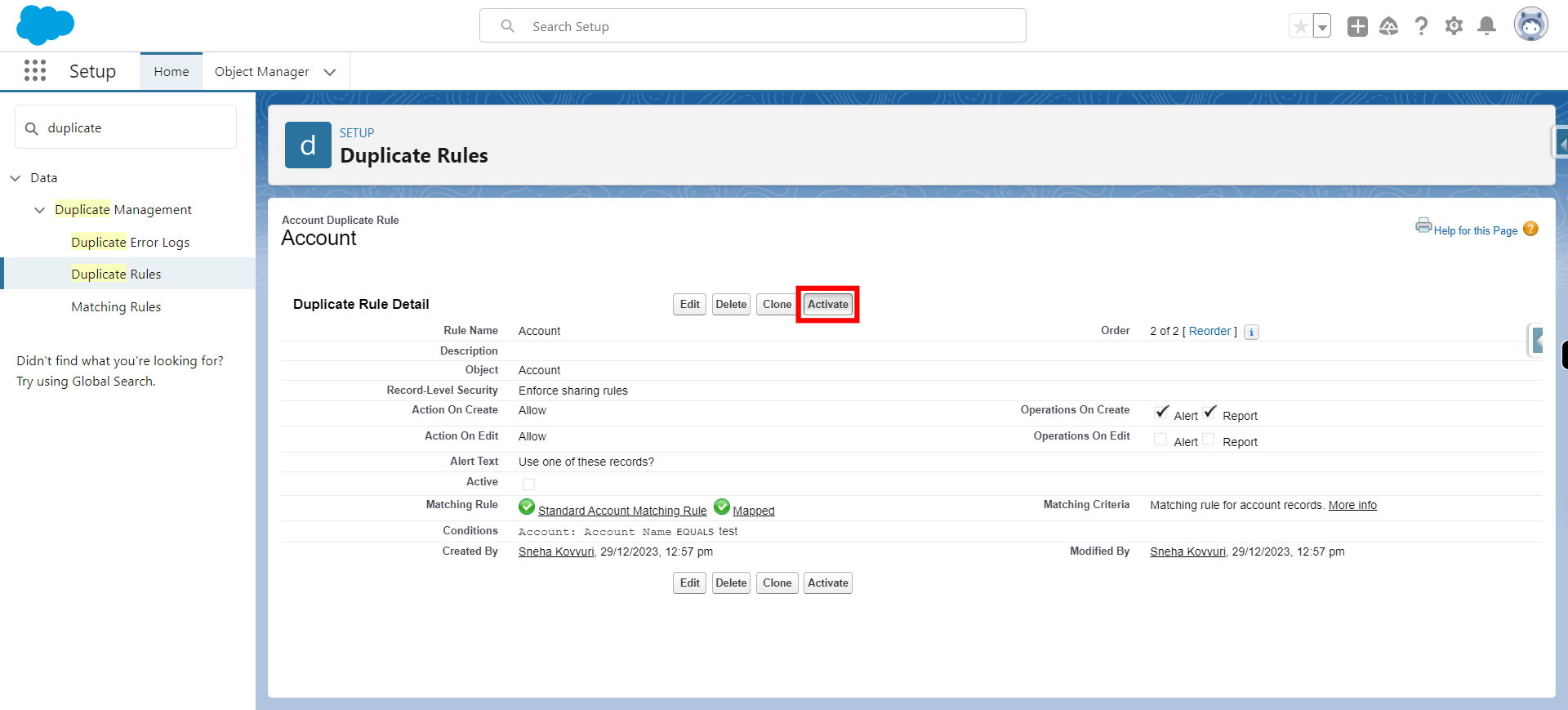
Task: Open Duplicate Error Logs in sidebar
Action: point(131,242)
